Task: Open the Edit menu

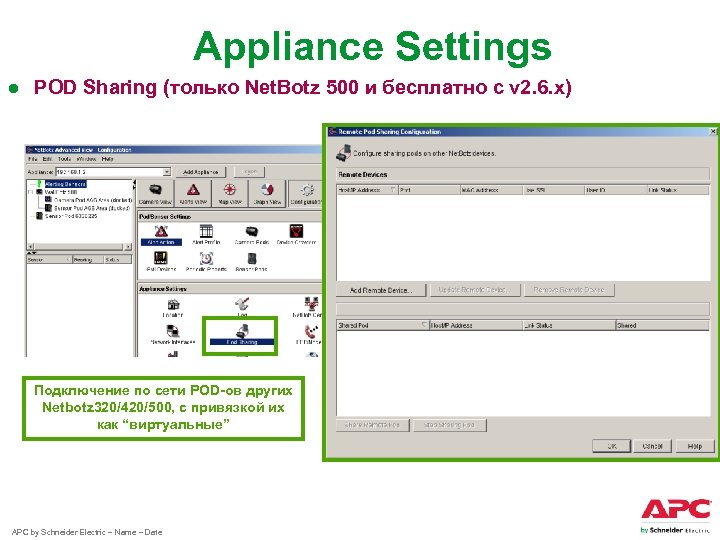Action: (x=47, y=159)
